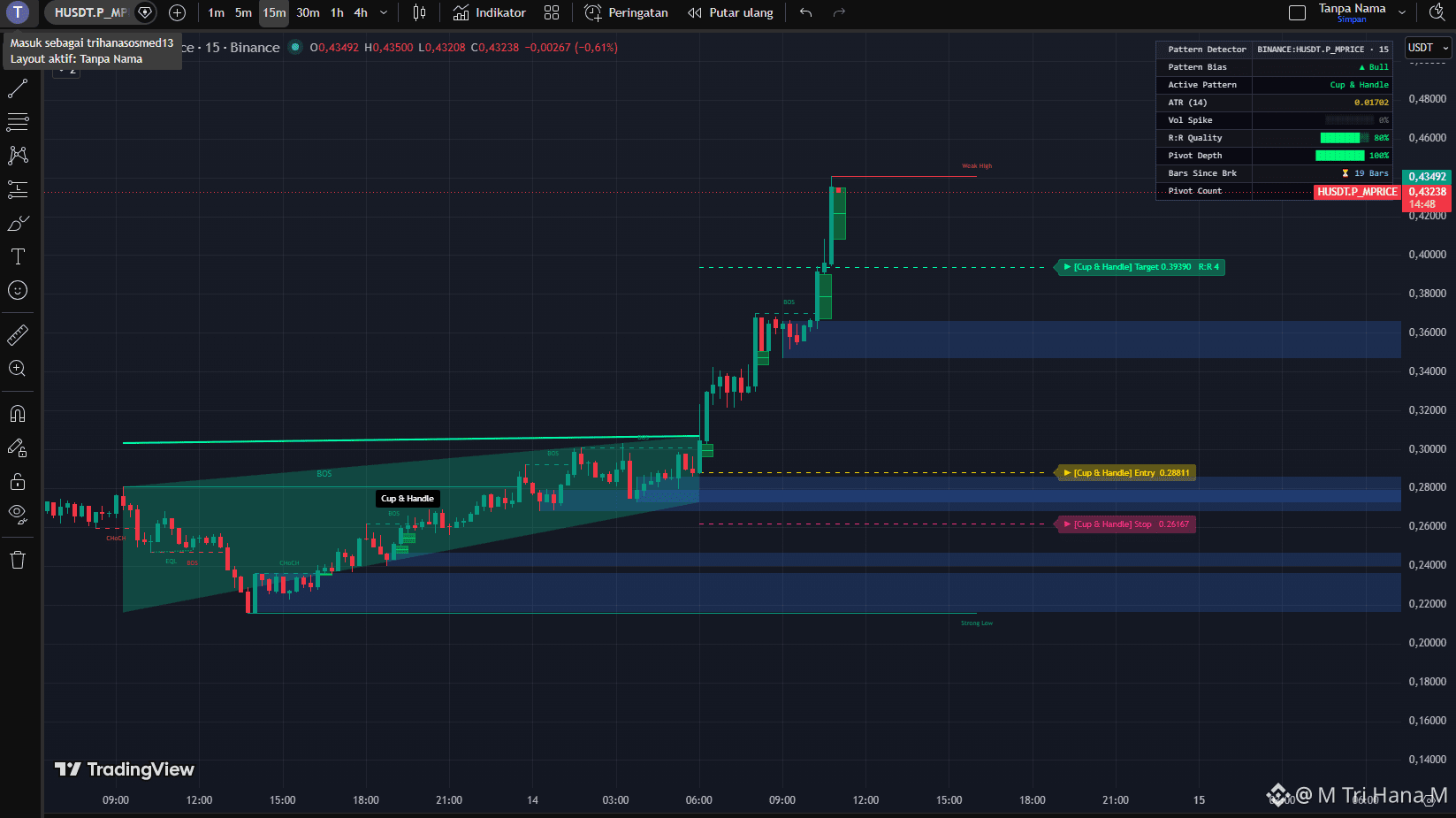Open the layout setup square icon

coord(1297,12)
